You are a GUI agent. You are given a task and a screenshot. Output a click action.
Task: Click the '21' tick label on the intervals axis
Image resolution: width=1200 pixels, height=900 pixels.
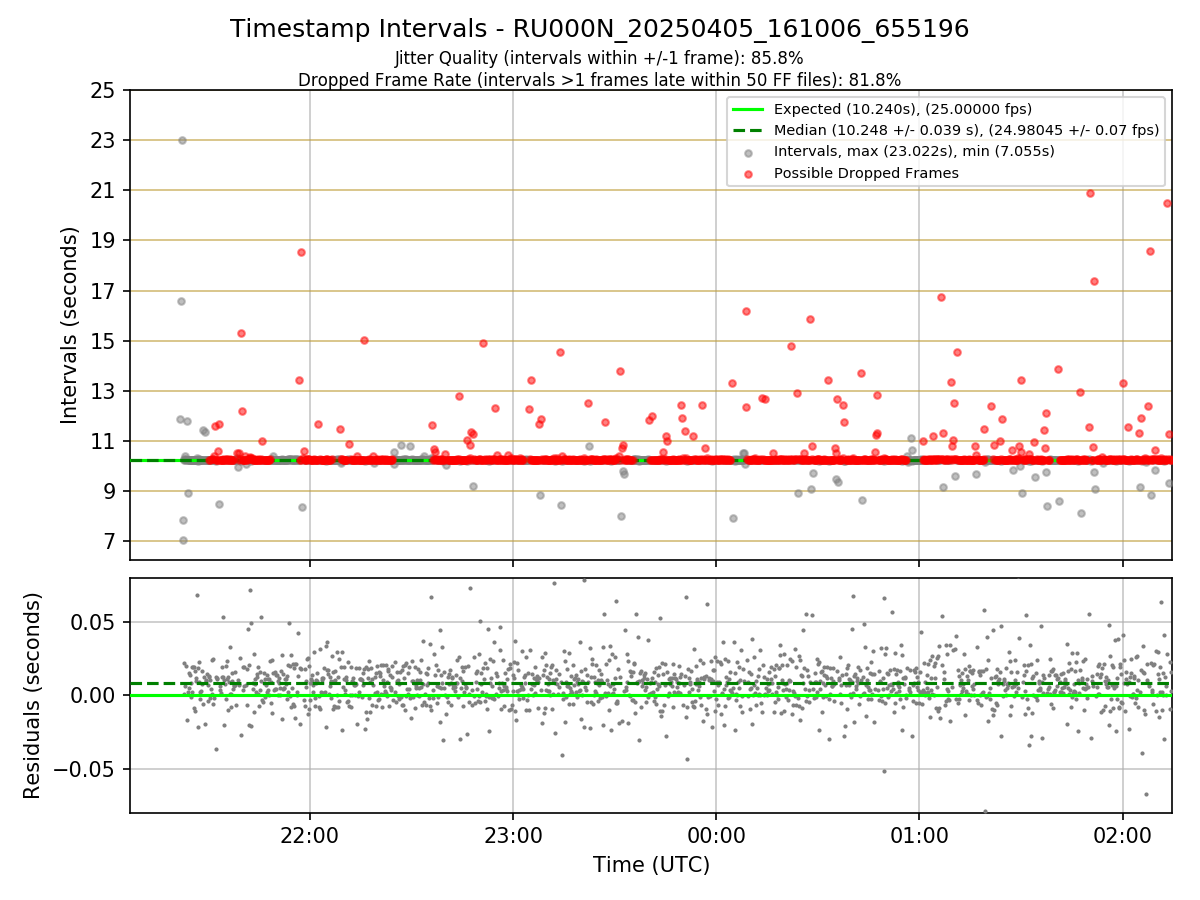pos(103,190)
